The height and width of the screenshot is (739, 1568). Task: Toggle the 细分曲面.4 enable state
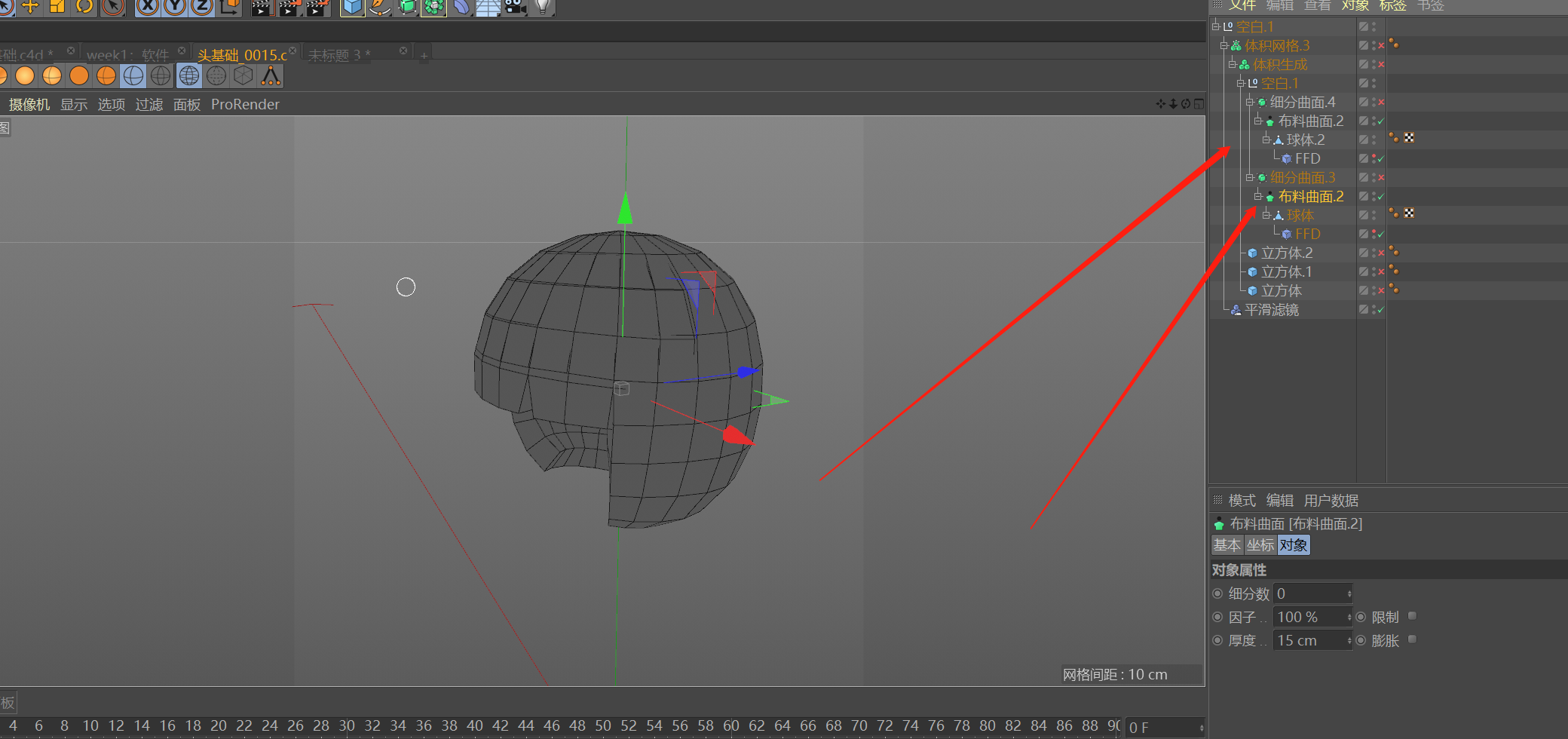pos(1381,103)
